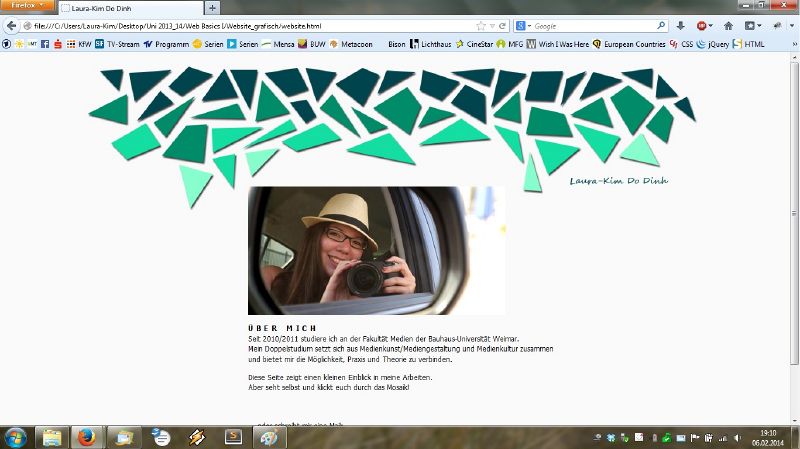Open the red Sparkasse bookmark icon

coord(58,44)
